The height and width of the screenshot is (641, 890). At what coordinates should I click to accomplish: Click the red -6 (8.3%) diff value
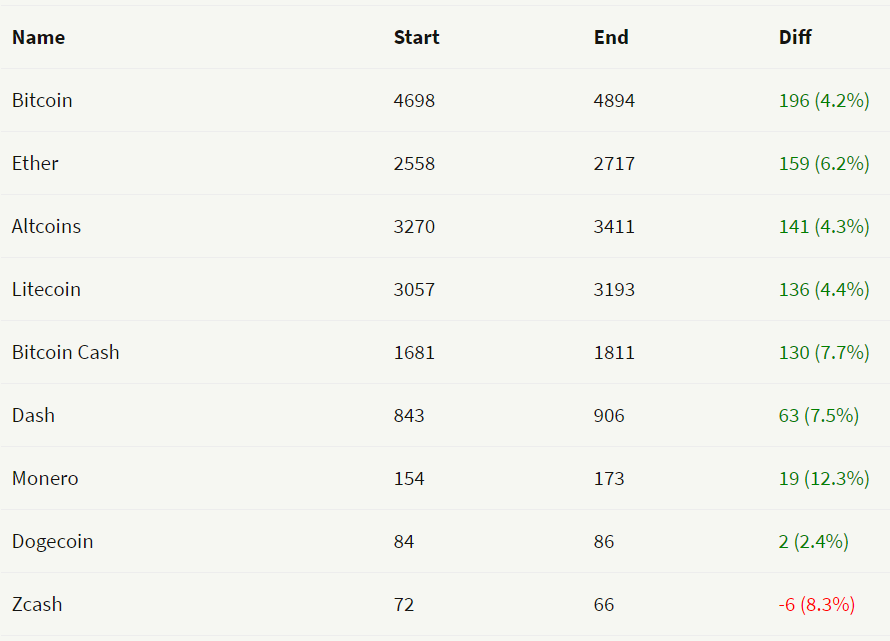coord(816,604)
